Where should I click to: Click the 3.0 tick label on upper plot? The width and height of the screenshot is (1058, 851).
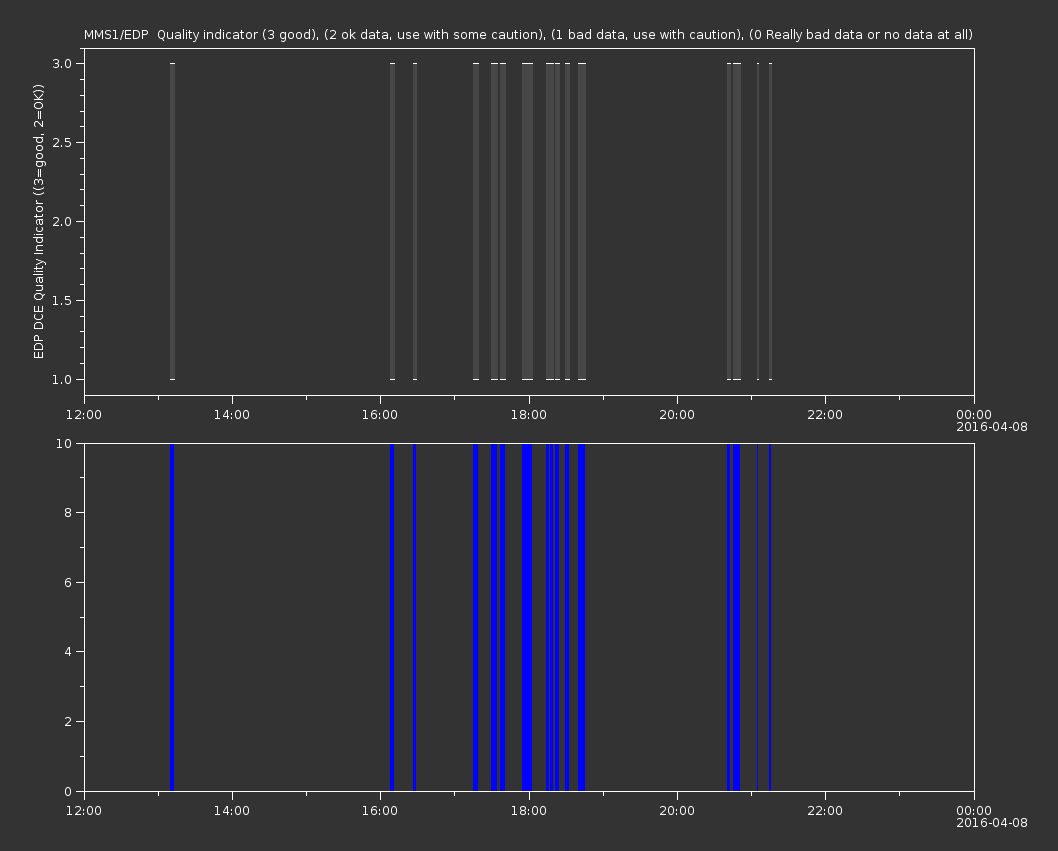click(x=62, y=63)
